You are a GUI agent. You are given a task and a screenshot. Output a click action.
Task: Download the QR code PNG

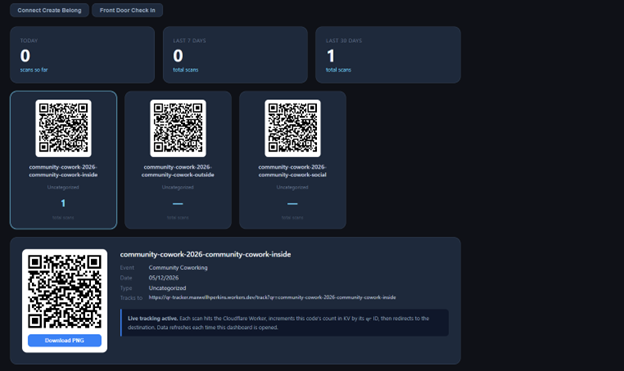(x=64, y=340)
